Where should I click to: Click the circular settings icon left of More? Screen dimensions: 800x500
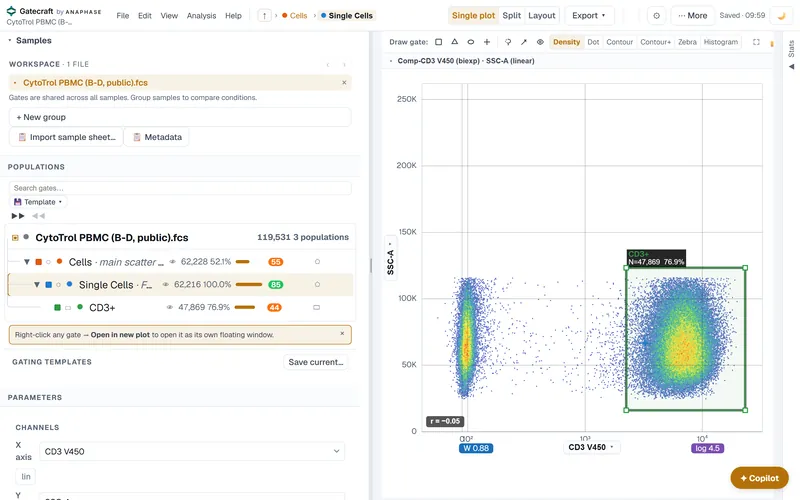[x=657, y=16]
